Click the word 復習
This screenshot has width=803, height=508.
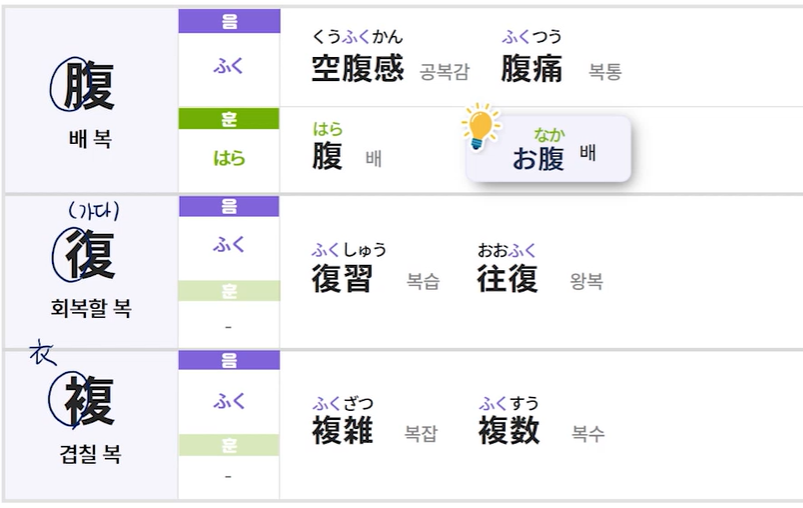342,279
